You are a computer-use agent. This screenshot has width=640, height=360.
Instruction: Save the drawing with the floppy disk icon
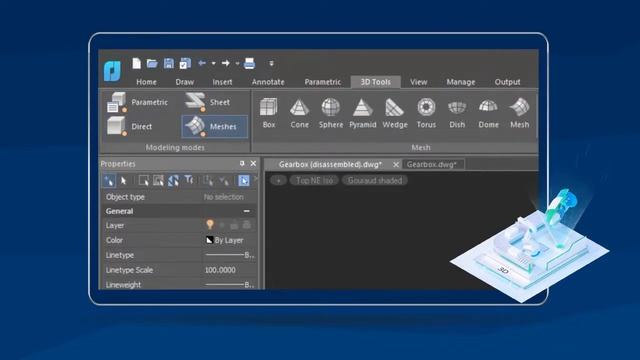click(169, 63)
